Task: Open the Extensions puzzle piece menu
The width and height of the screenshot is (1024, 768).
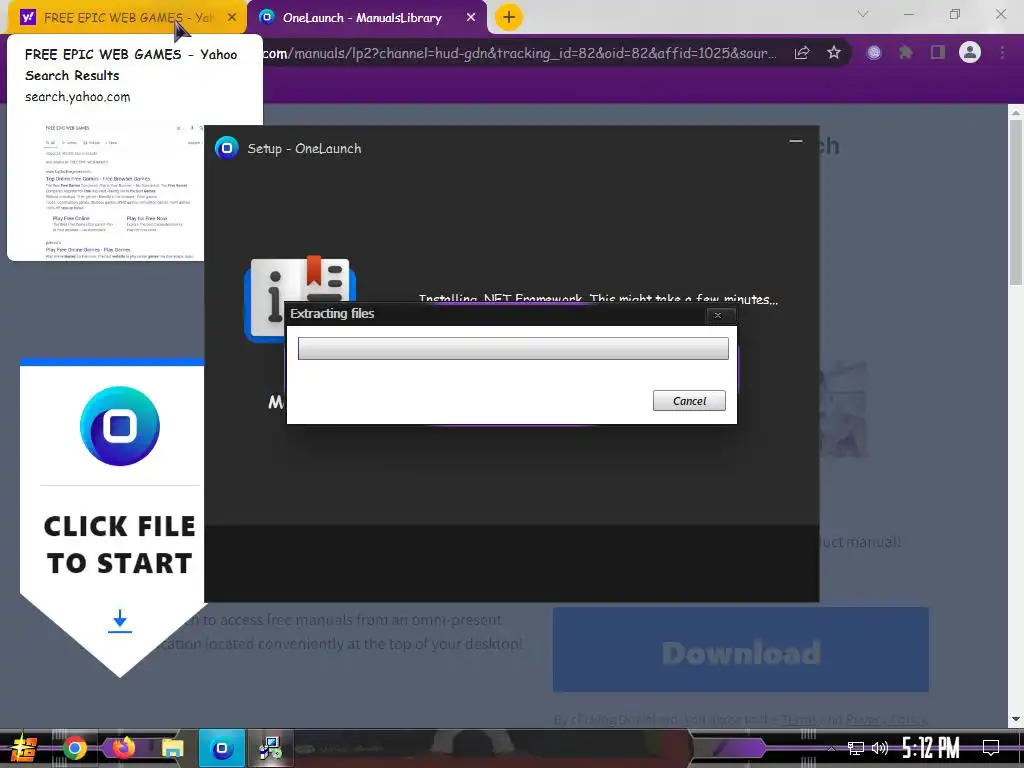Action: click(906, 53)
